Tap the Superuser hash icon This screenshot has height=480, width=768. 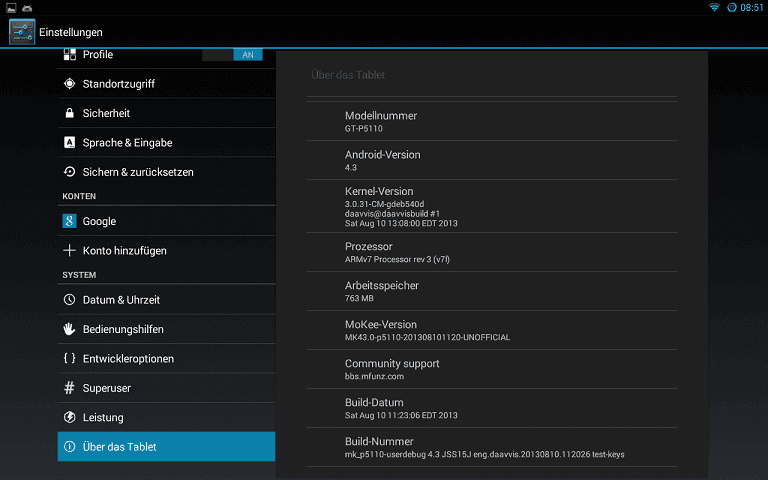click(70, 388)
